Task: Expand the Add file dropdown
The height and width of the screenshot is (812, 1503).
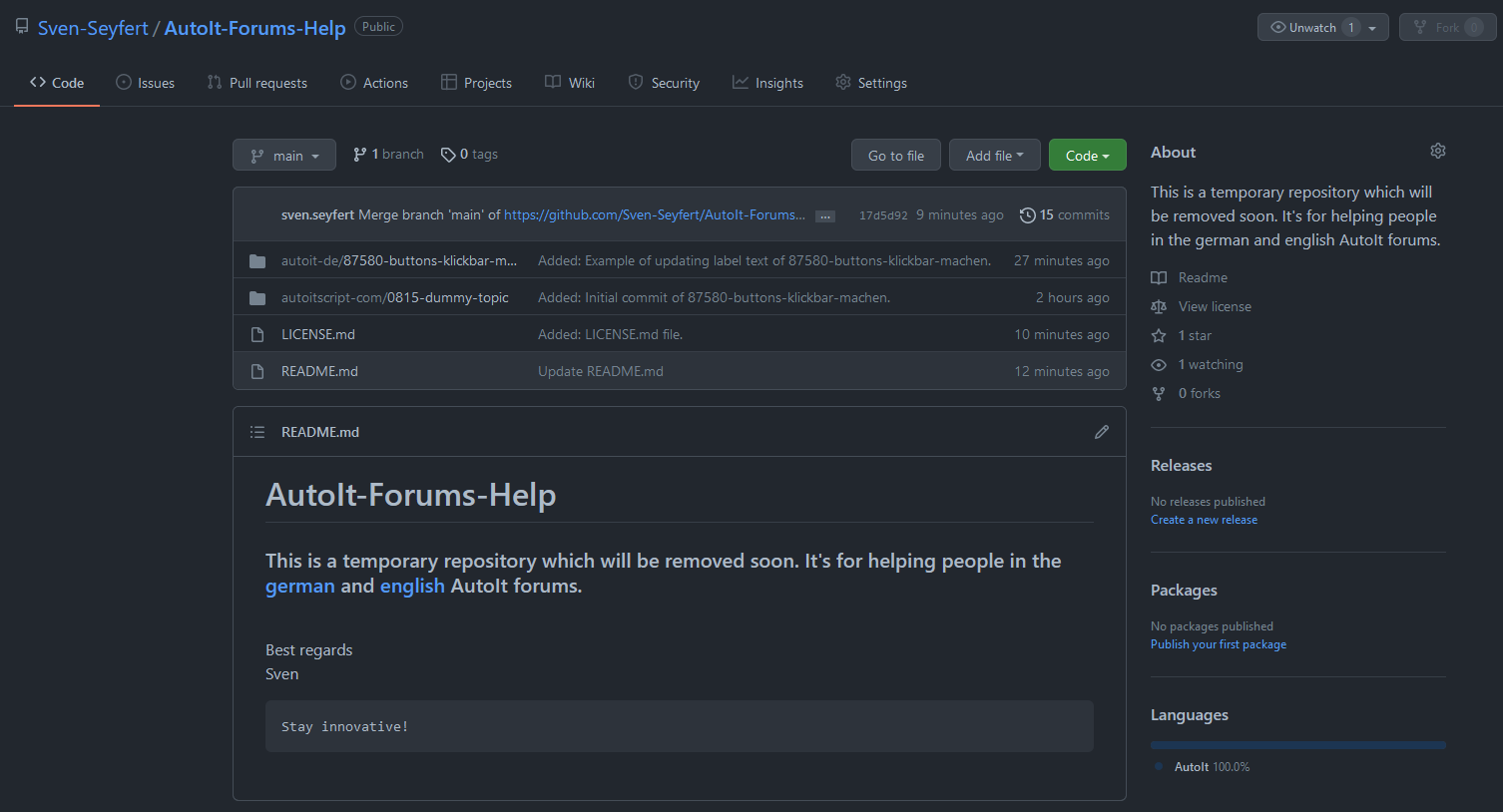Action: pos(994,156)
